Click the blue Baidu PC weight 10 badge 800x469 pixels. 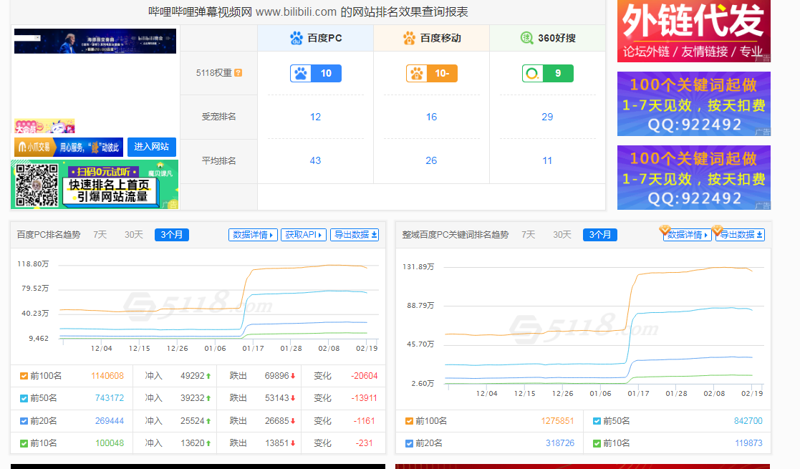click(316, 73)
